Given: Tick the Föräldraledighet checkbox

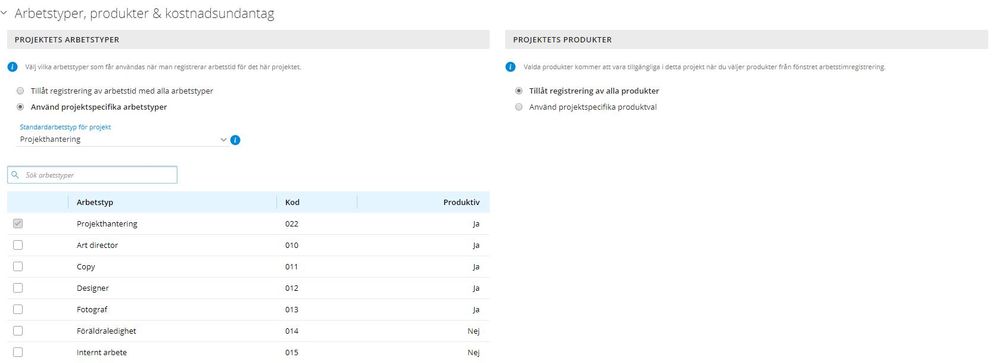Looking at the screenshot, I should pos(18,331).
